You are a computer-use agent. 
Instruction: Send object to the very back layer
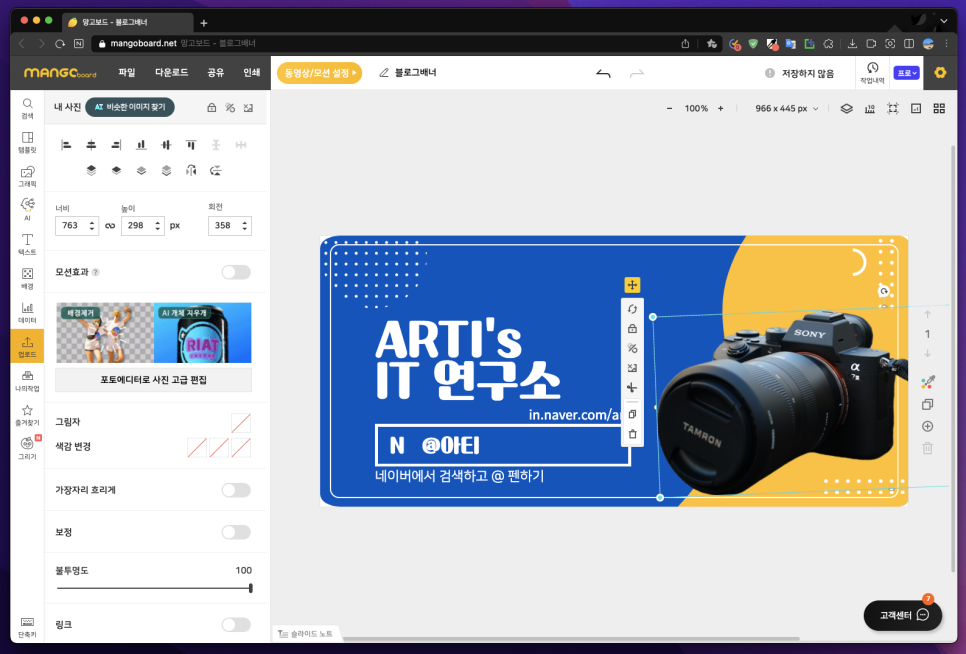click(166, 171)
